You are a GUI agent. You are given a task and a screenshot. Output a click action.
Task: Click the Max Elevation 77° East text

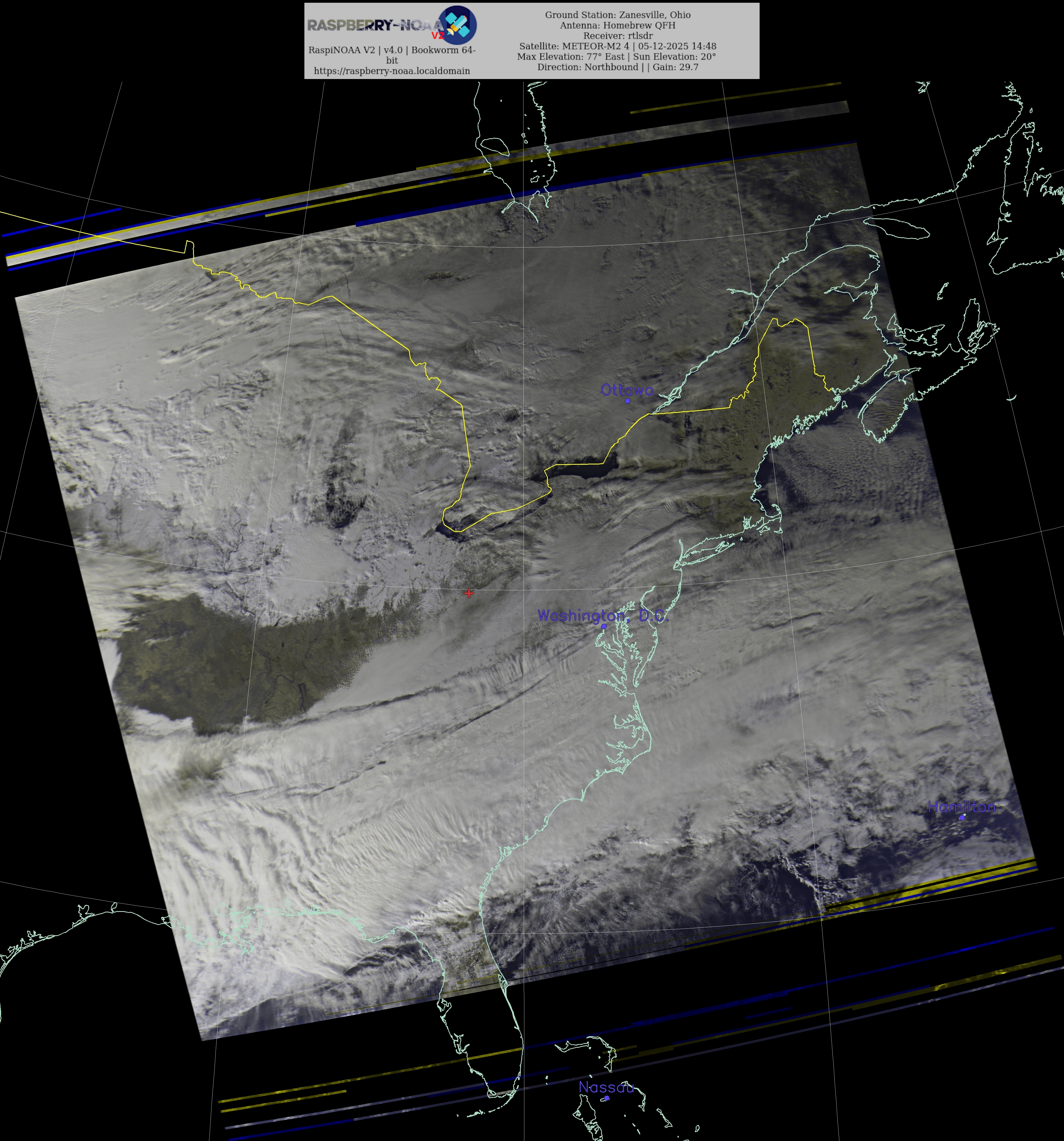[x=571, y=56]
